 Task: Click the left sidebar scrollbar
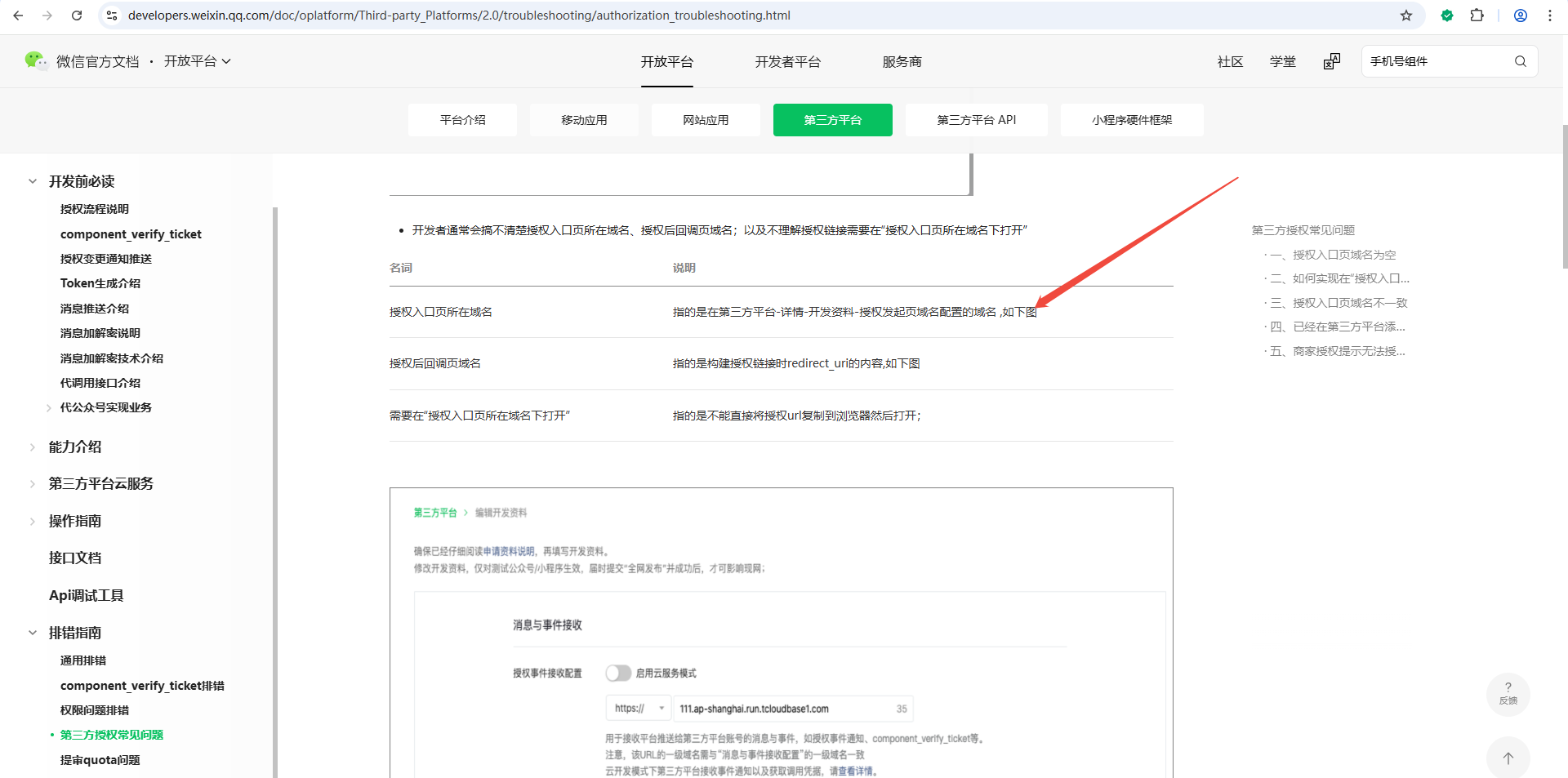(275, 492)
